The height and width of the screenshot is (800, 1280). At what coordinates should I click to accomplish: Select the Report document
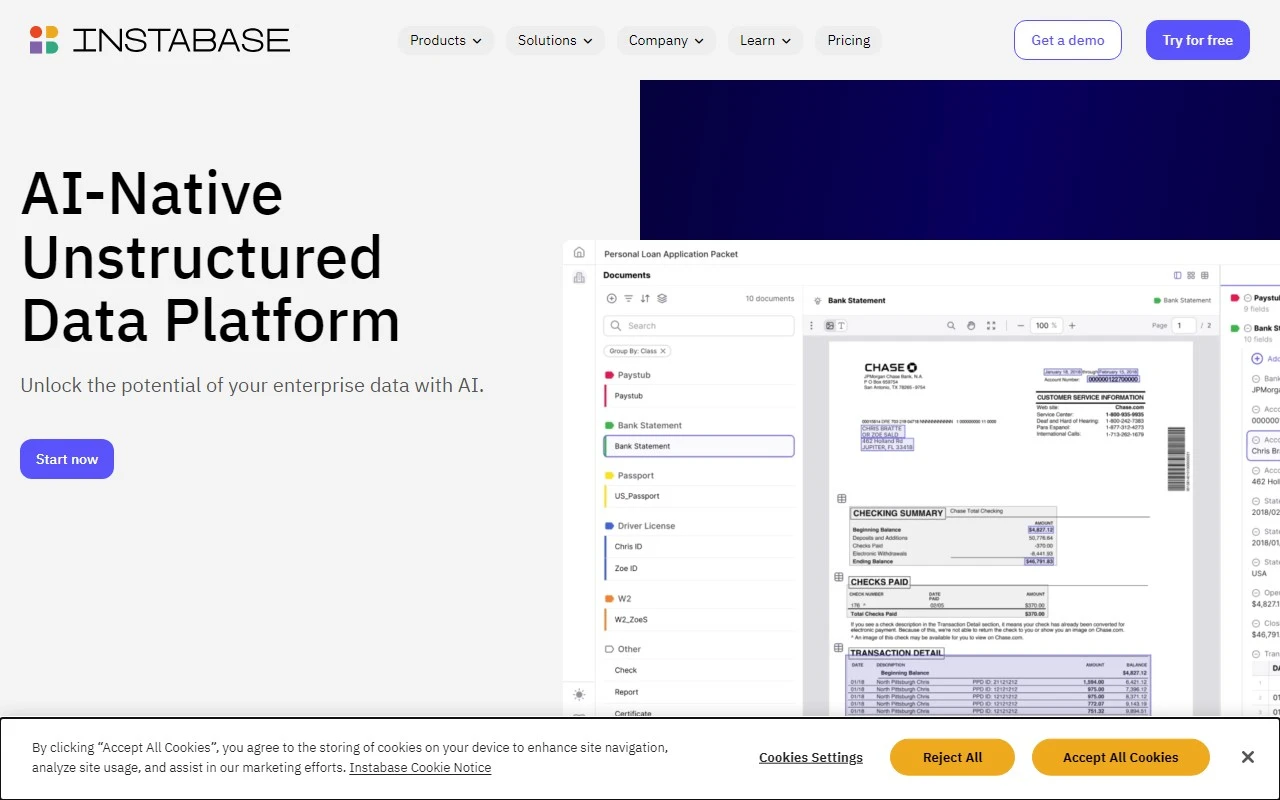tap(699, 692)
